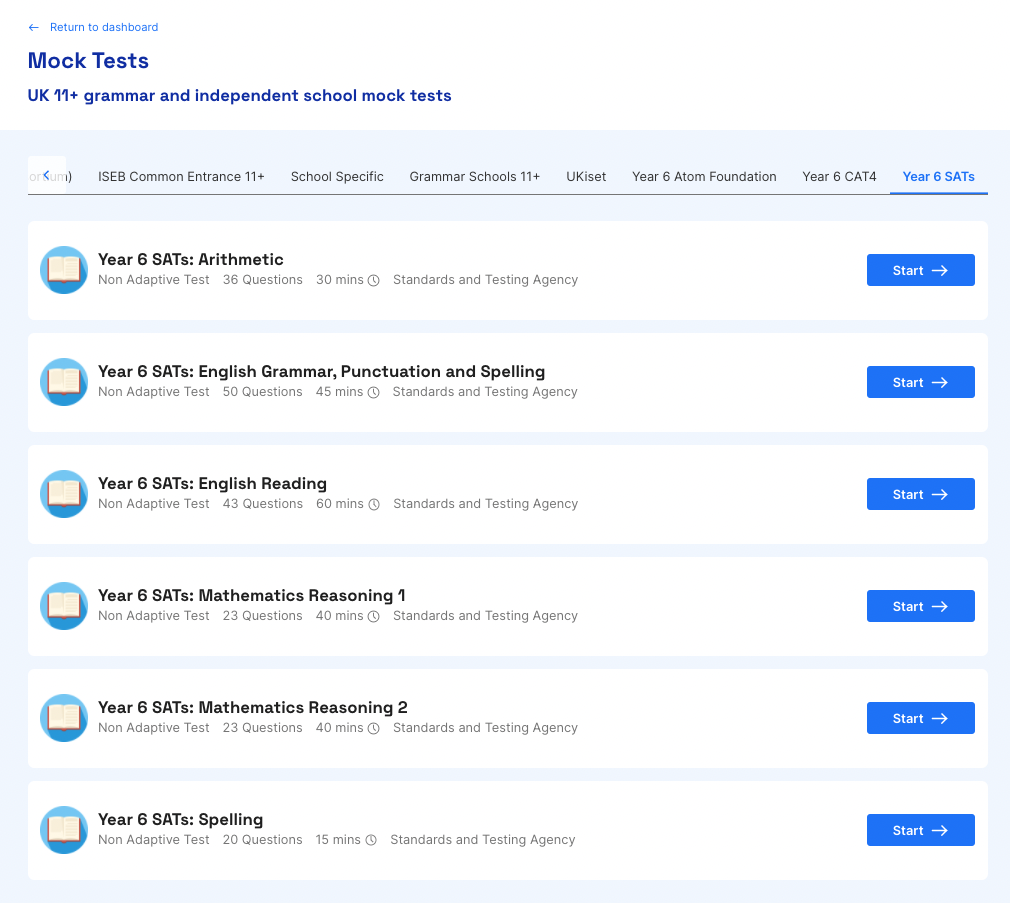Switch to the School Specific tab
This screenshot has width=1010, height=903.
pos(337,176)
